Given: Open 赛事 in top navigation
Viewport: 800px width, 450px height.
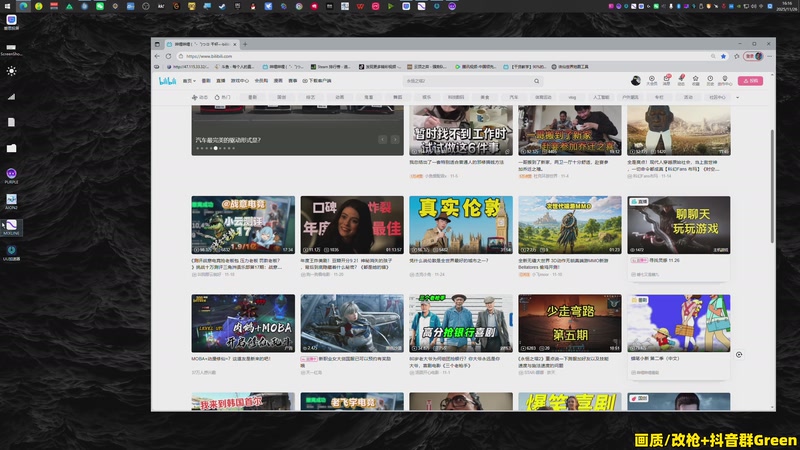Looking at the screenshot, I should click(293, 81).
